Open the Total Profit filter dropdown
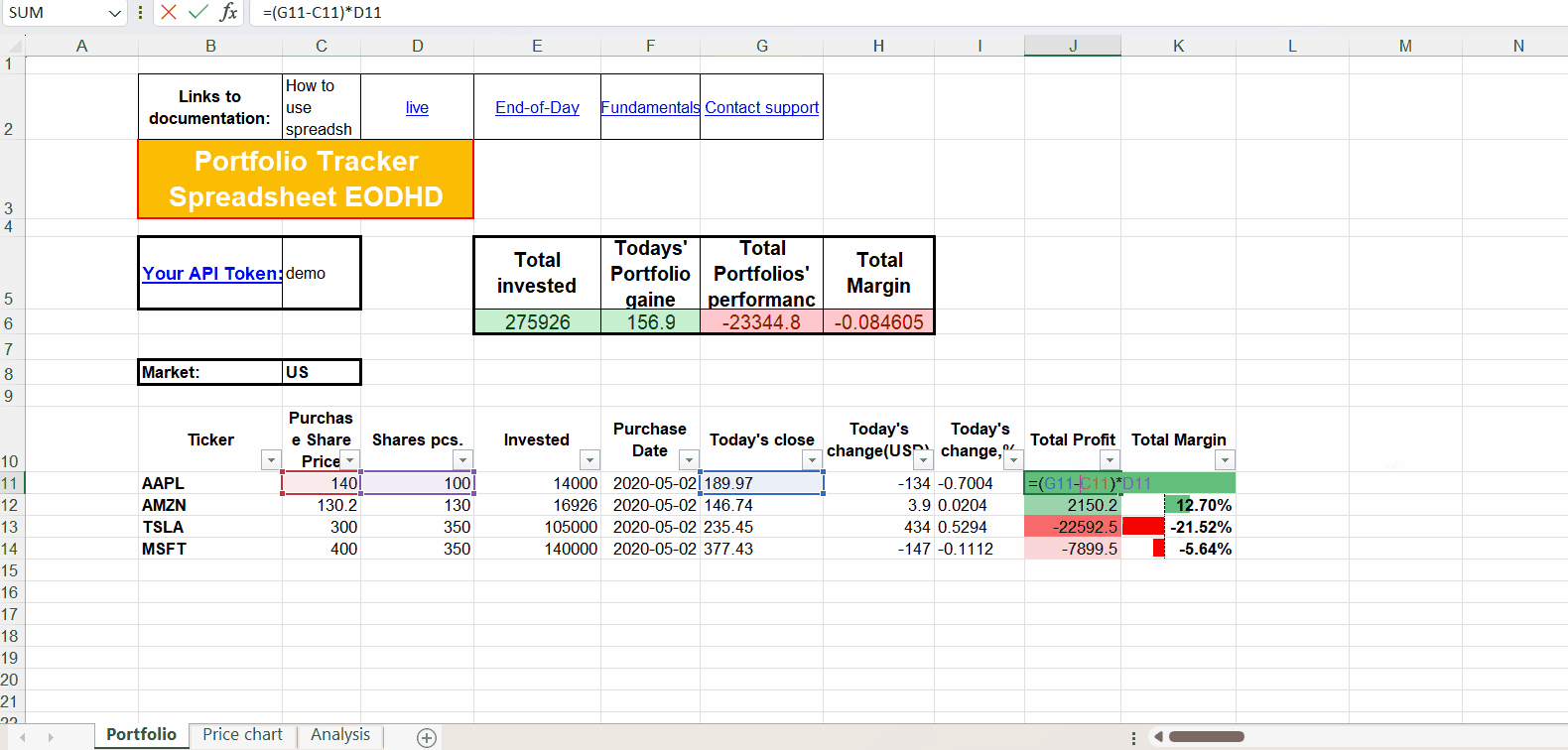The image size is (1568, 750). (1110, 460)
